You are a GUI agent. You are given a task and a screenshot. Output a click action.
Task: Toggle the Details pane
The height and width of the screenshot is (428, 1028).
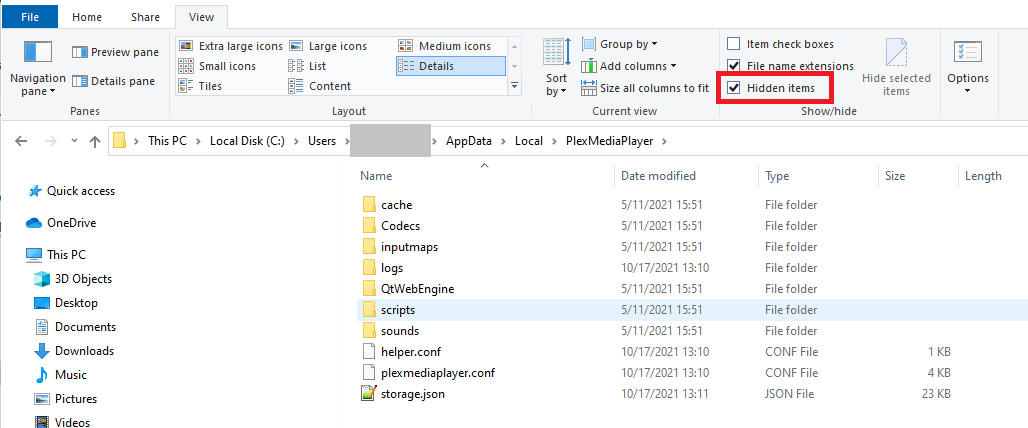pyautogui.click(x=113, y=81)
